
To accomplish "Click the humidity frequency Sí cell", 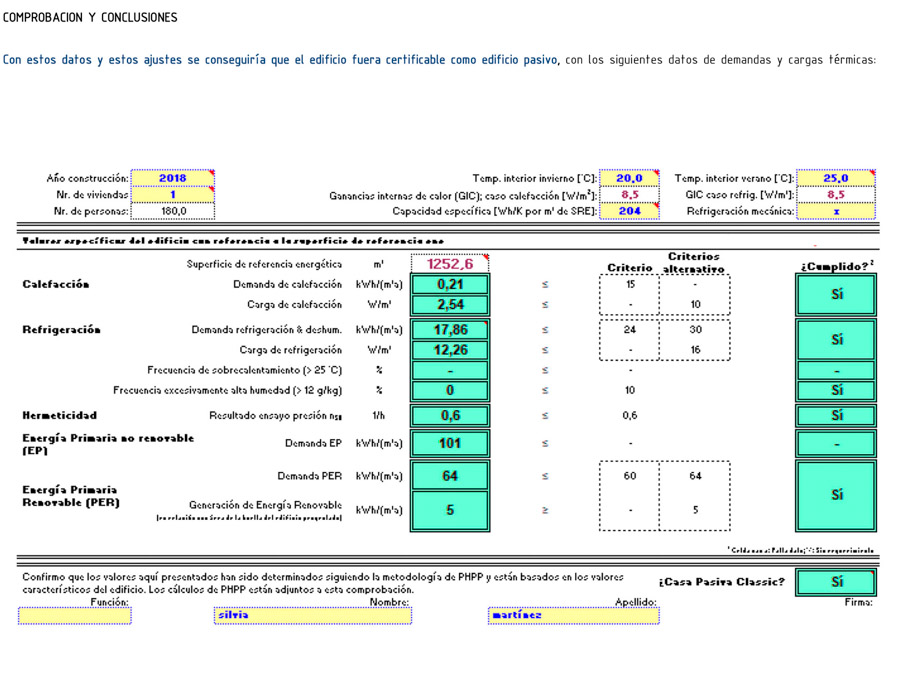I will tap(836, 390).
